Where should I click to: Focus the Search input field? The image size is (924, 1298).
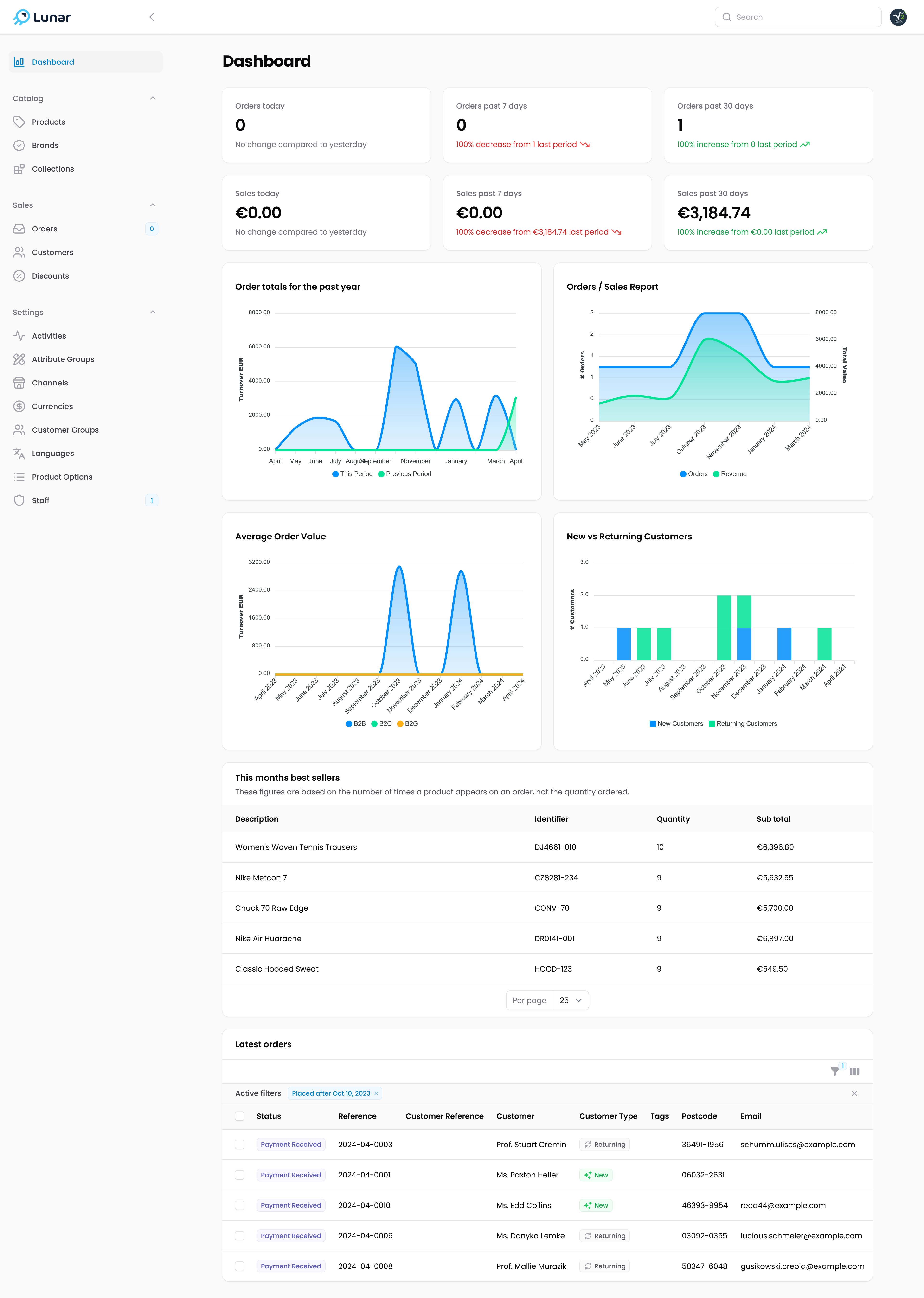click(x=798, y=17)
